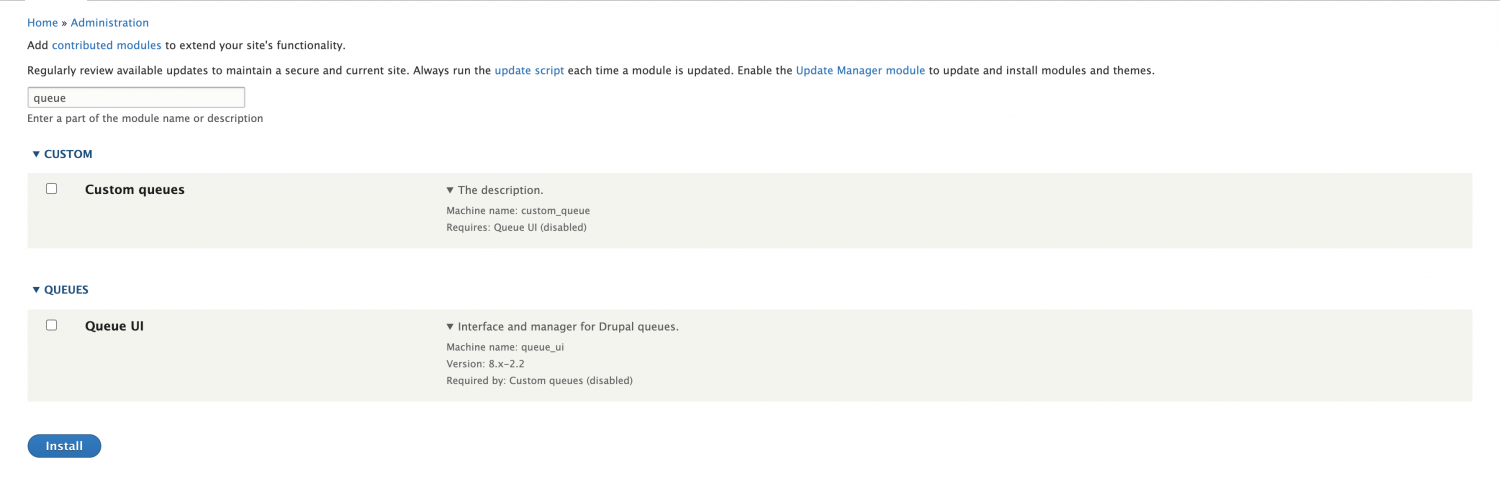The width and height of the screenshot is (1500, 500).
Task: Focus the module filter field containing 'queue'
Action: coord(136,97)
